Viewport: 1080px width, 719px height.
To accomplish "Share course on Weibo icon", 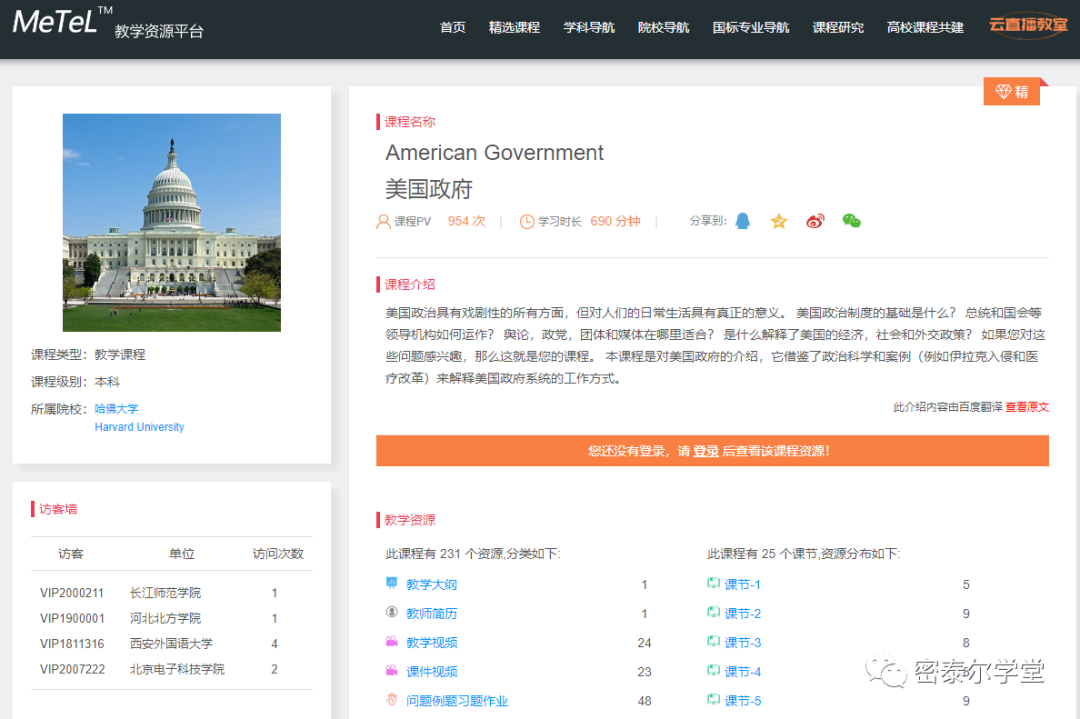I will (x=816, y=221).
